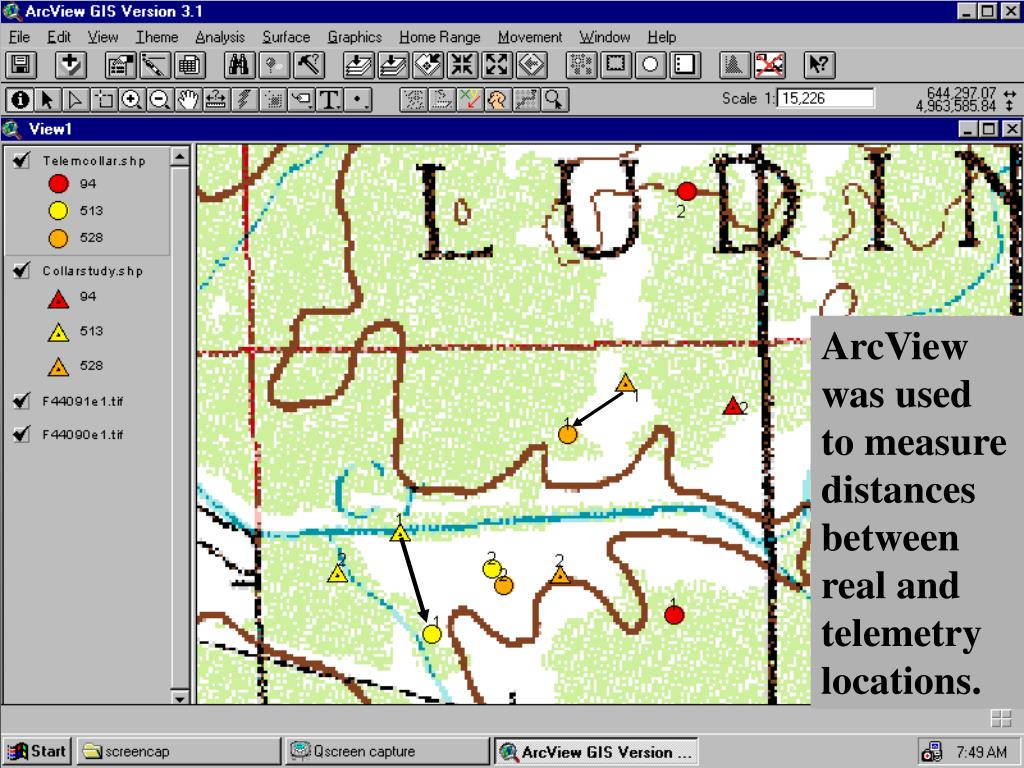Toggle the Telemcollar.shp theme checkbox
1024x768 pixels.
tap(22, 160)
